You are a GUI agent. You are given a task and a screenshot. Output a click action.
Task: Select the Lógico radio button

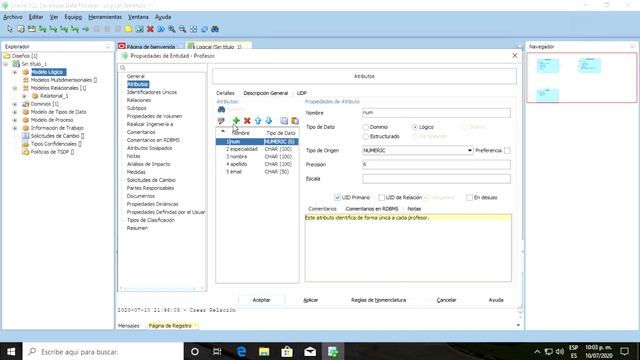415,127
